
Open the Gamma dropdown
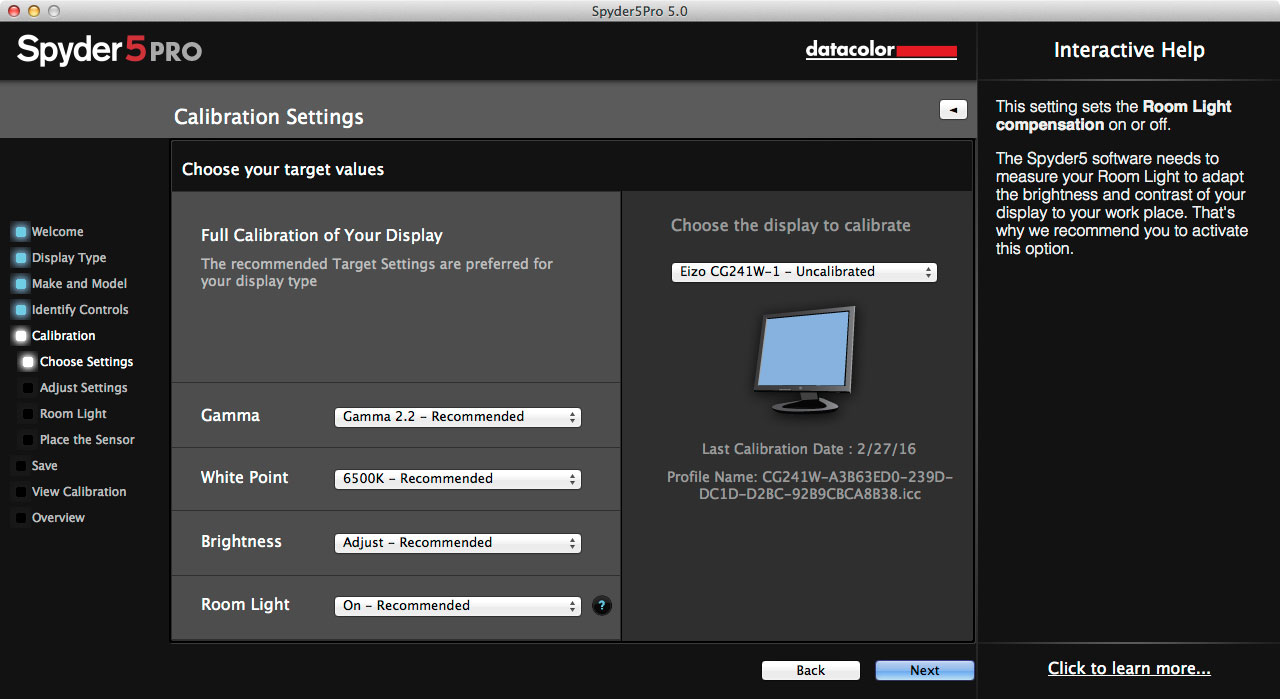click(x=457, y=417)
